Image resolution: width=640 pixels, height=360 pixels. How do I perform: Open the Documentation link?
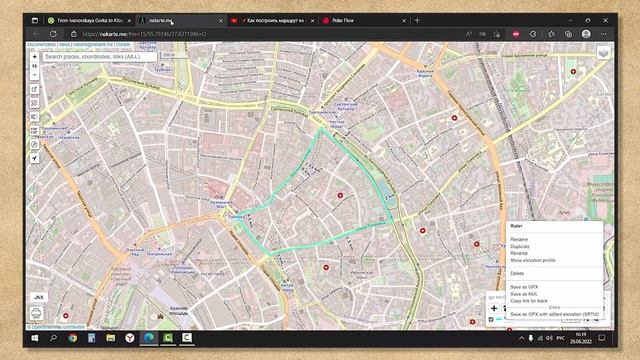tap(41, 44)
